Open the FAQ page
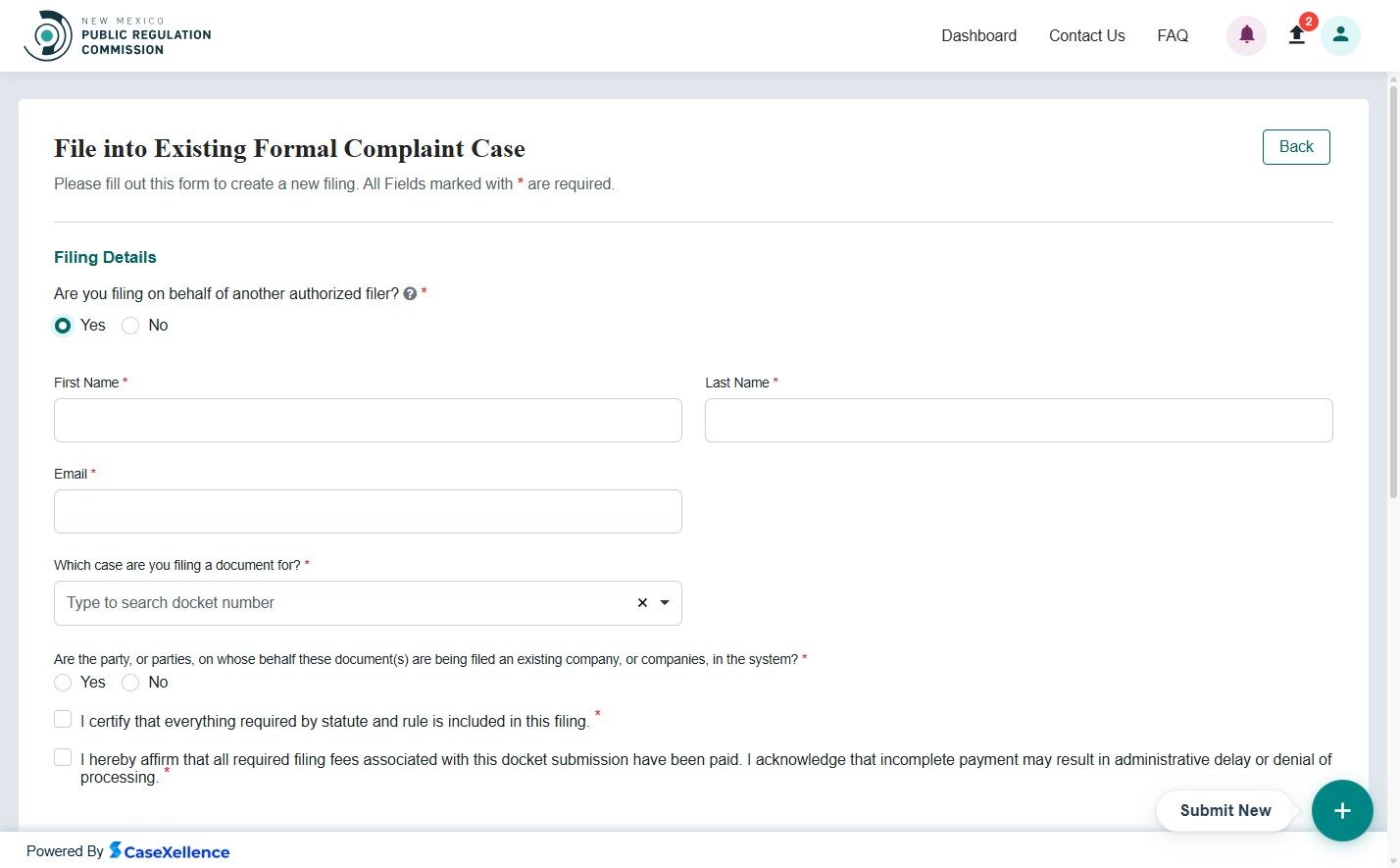The height and width of the screenshot is (868, 1400). pyautogui.click(x=1173, y=35)
